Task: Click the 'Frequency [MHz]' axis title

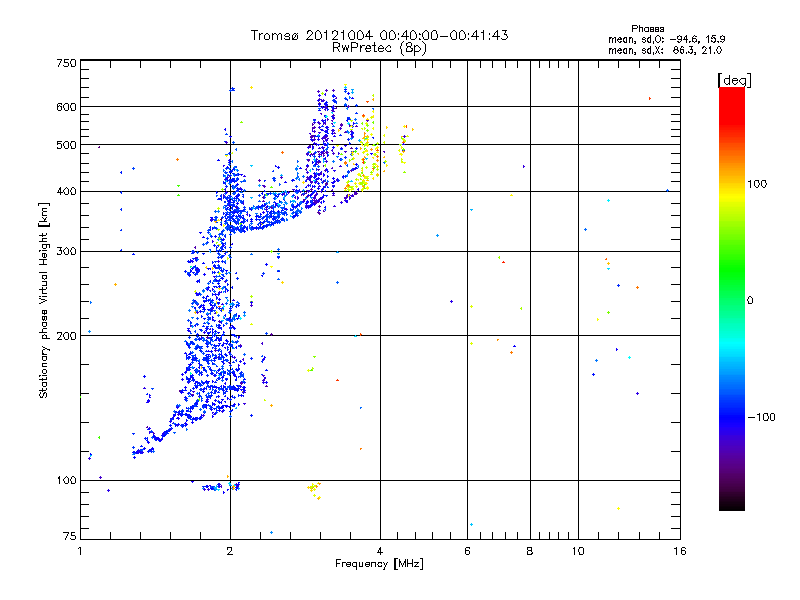Action: point(379,564)
